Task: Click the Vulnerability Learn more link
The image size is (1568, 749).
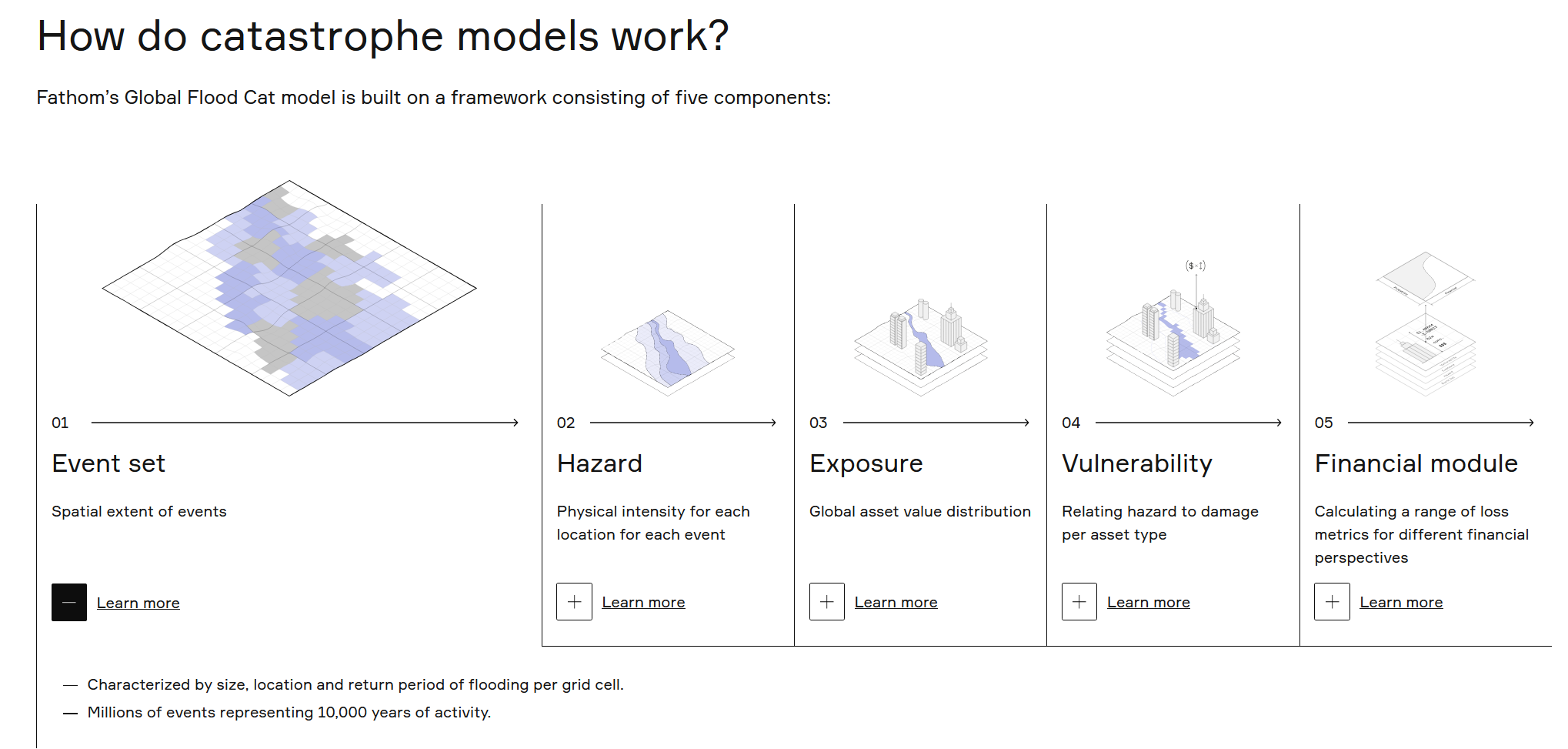Action: point(1148,601)
